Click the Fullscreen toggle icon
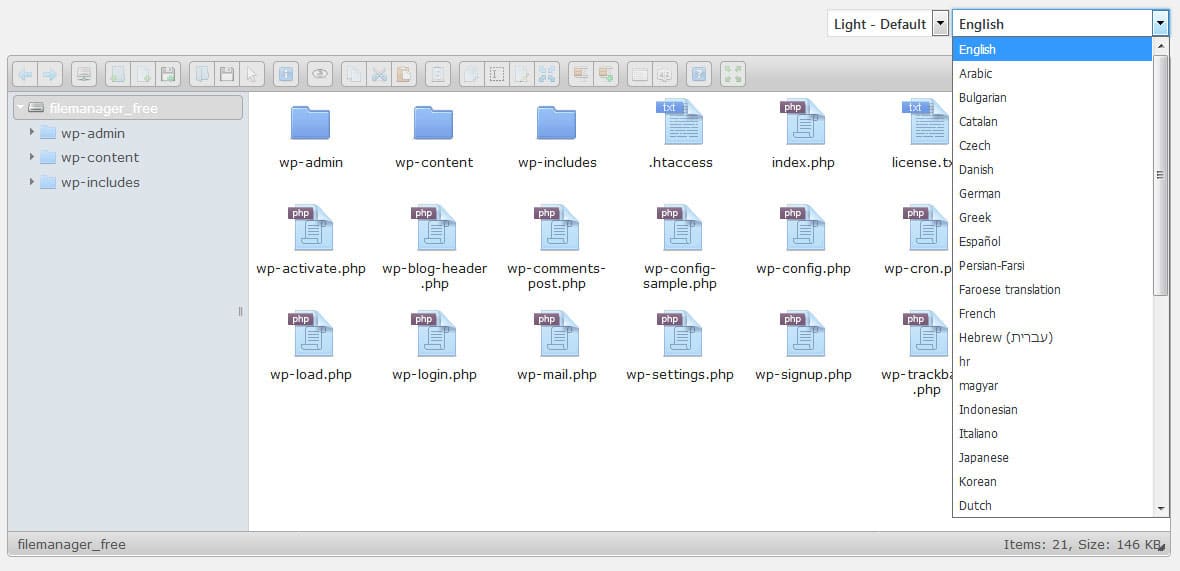The height and width of the screenshot is (571, 1180). pyautogui.click(x=733, y=74)
